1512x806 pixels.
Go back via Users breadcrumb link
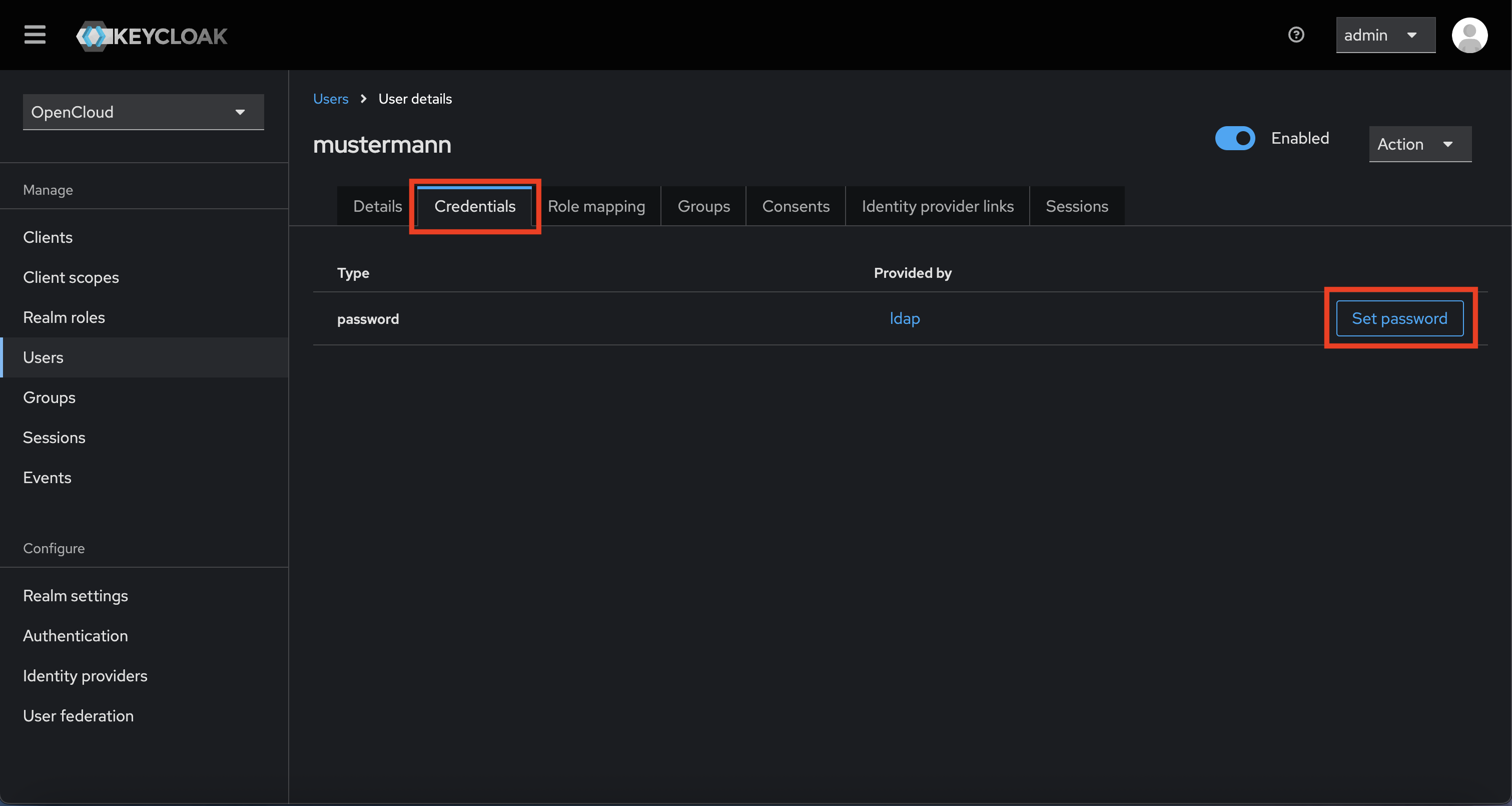coord(330,99)
